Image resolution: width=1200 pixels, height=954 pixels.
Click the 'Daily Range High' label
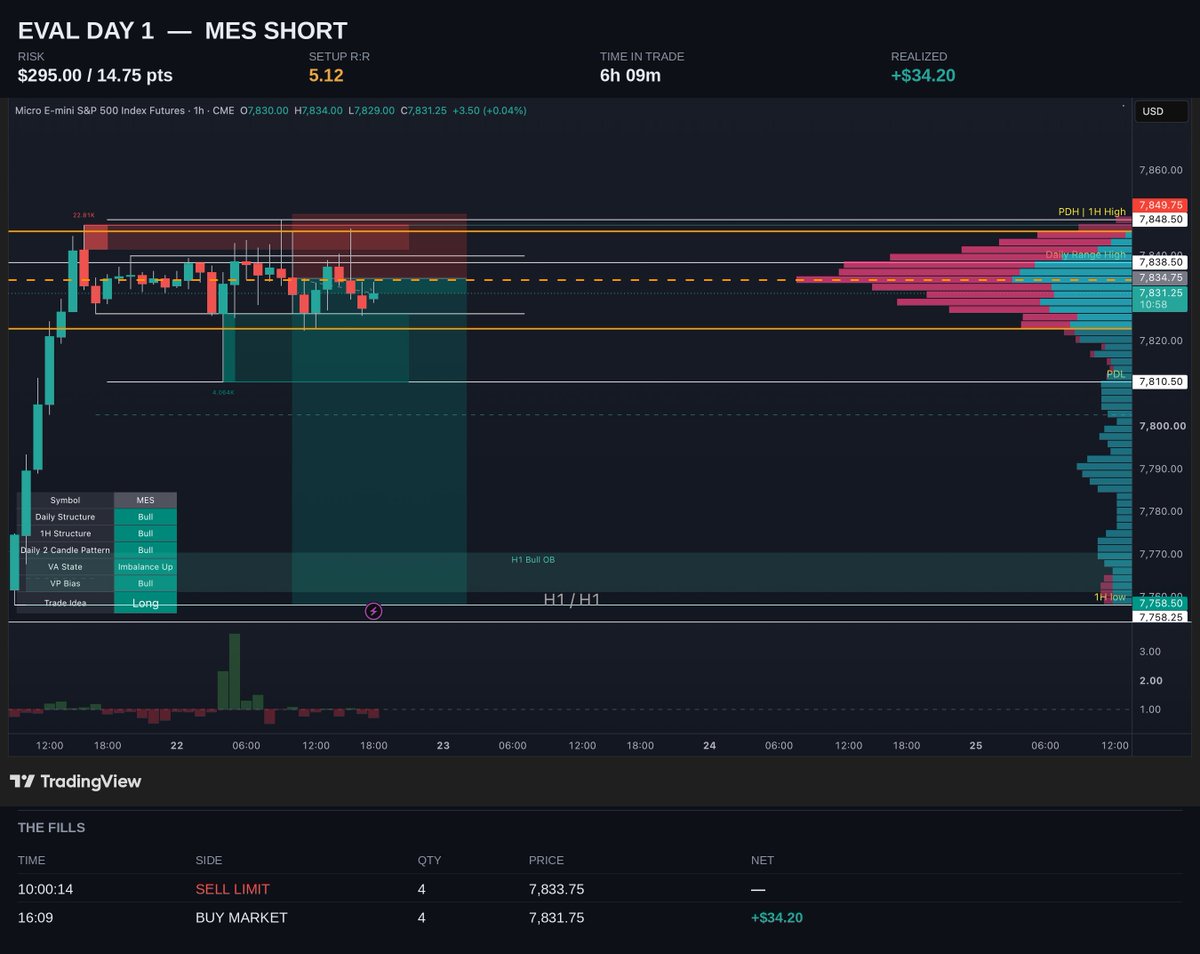[x=1086, y=255]
